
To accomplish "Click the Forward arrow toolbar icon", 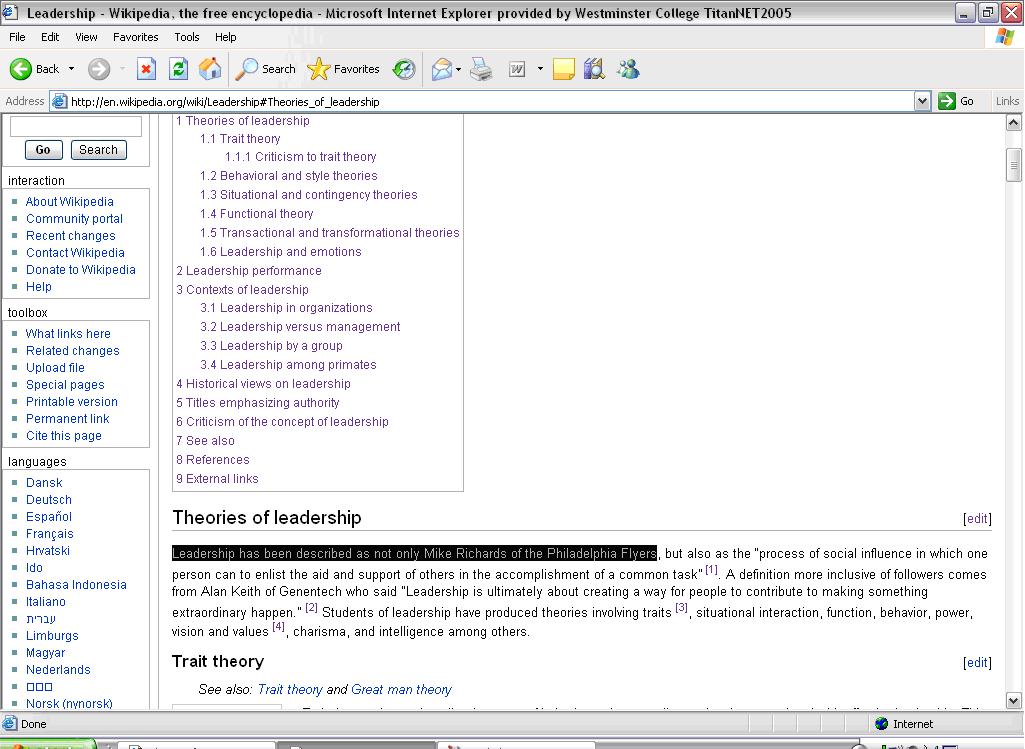I will point(99,69).
